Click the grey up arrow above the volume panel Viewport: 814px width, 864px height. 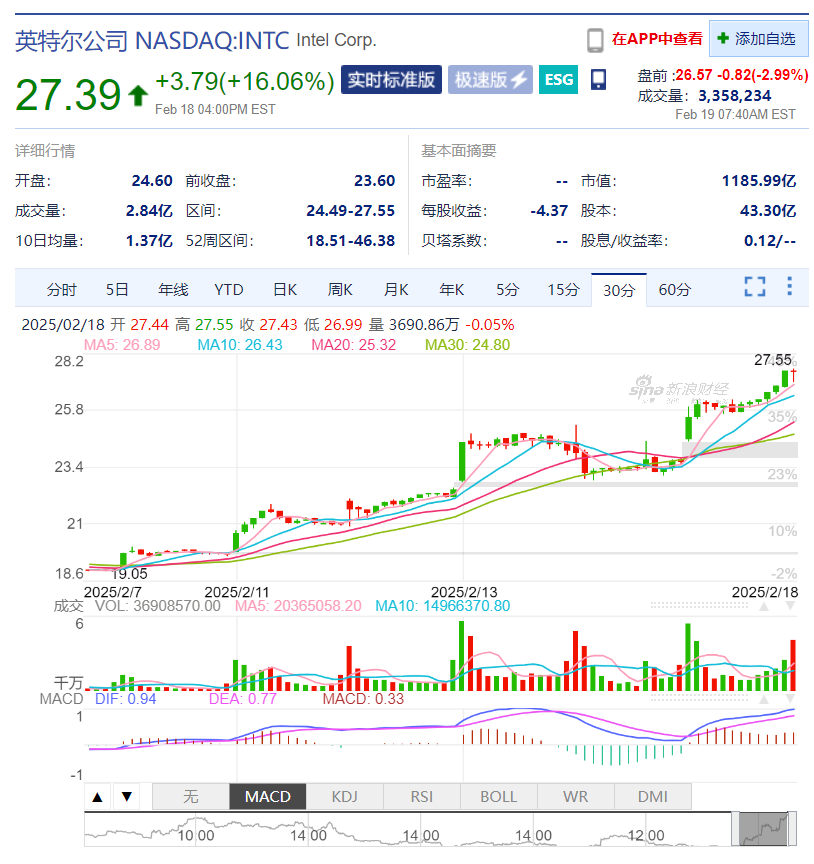764,607
